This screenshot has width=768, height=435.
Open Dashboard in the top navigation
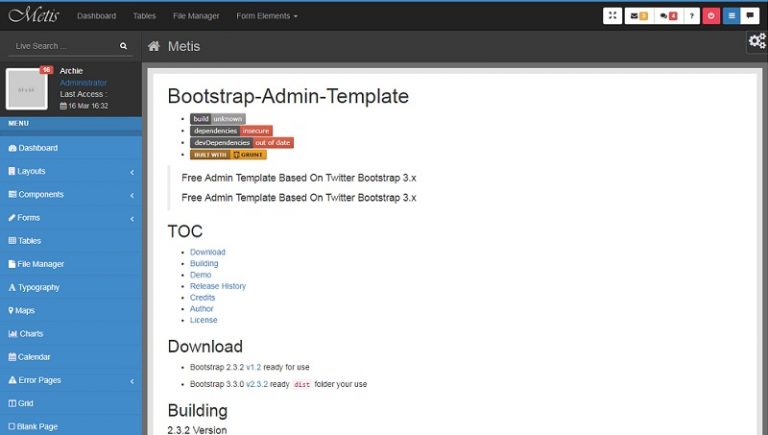point(96,16)
